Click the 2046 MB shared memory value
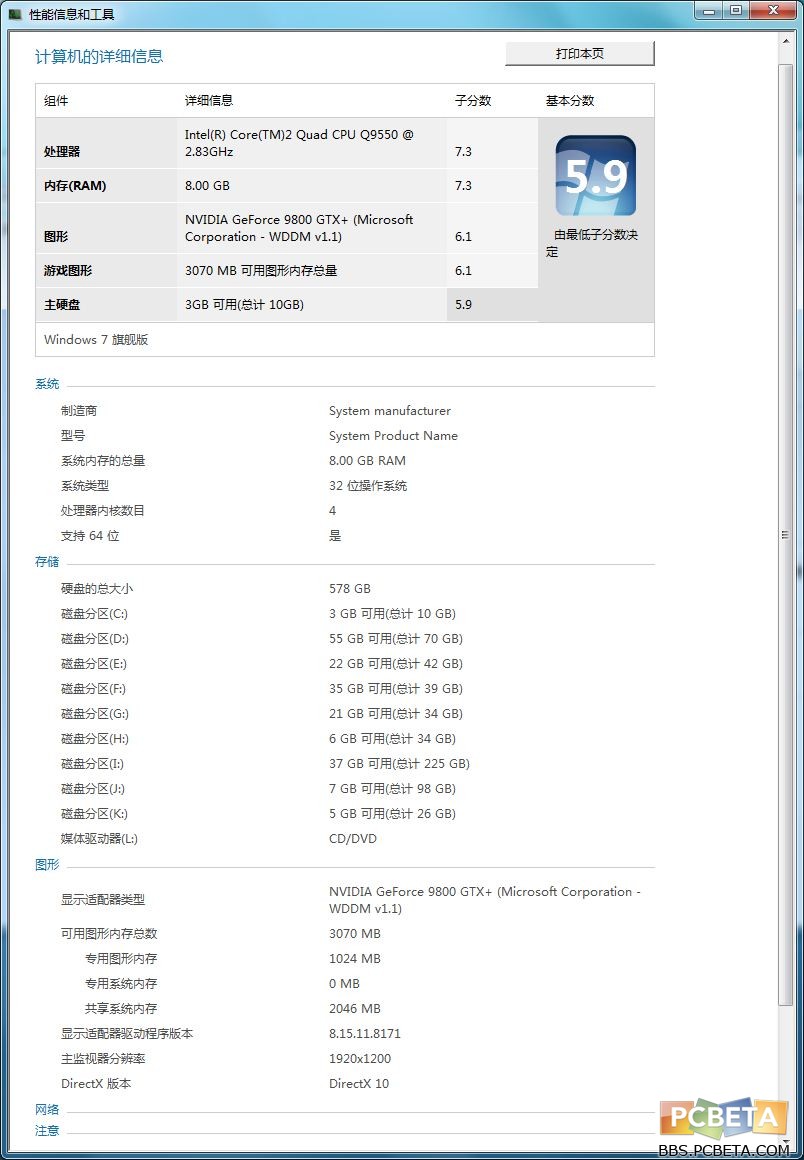The width and height of the screenshot is (804, 1160). pos(355,1009)
